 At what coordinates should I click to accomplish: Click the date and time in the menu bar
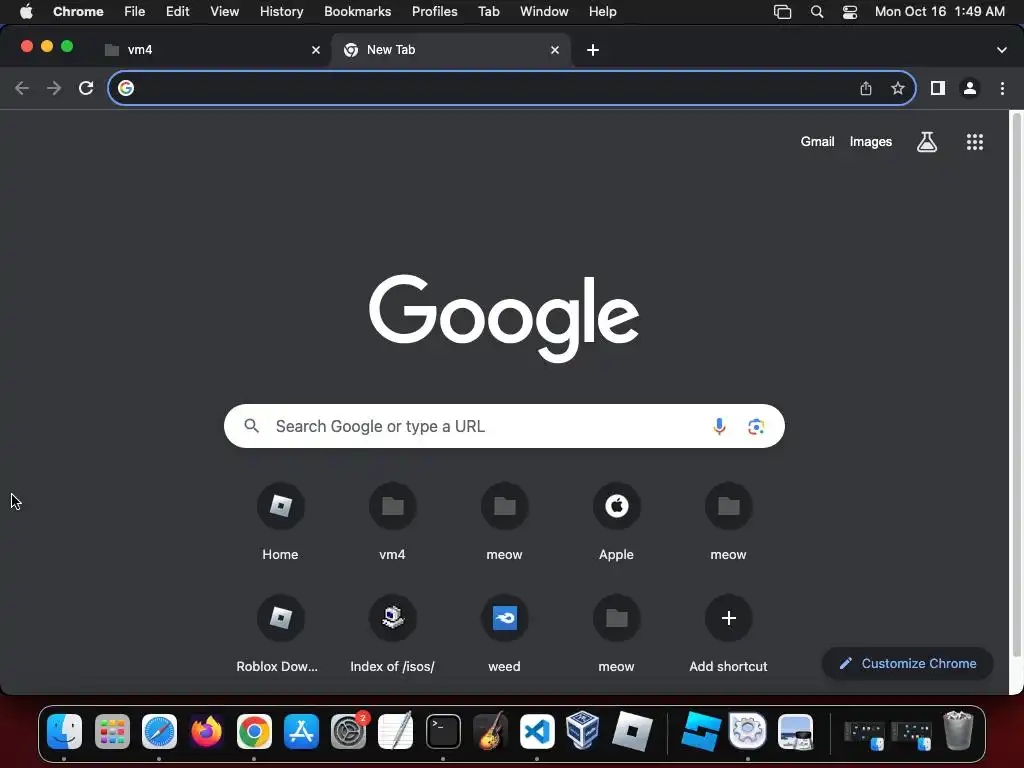(940, 12)
